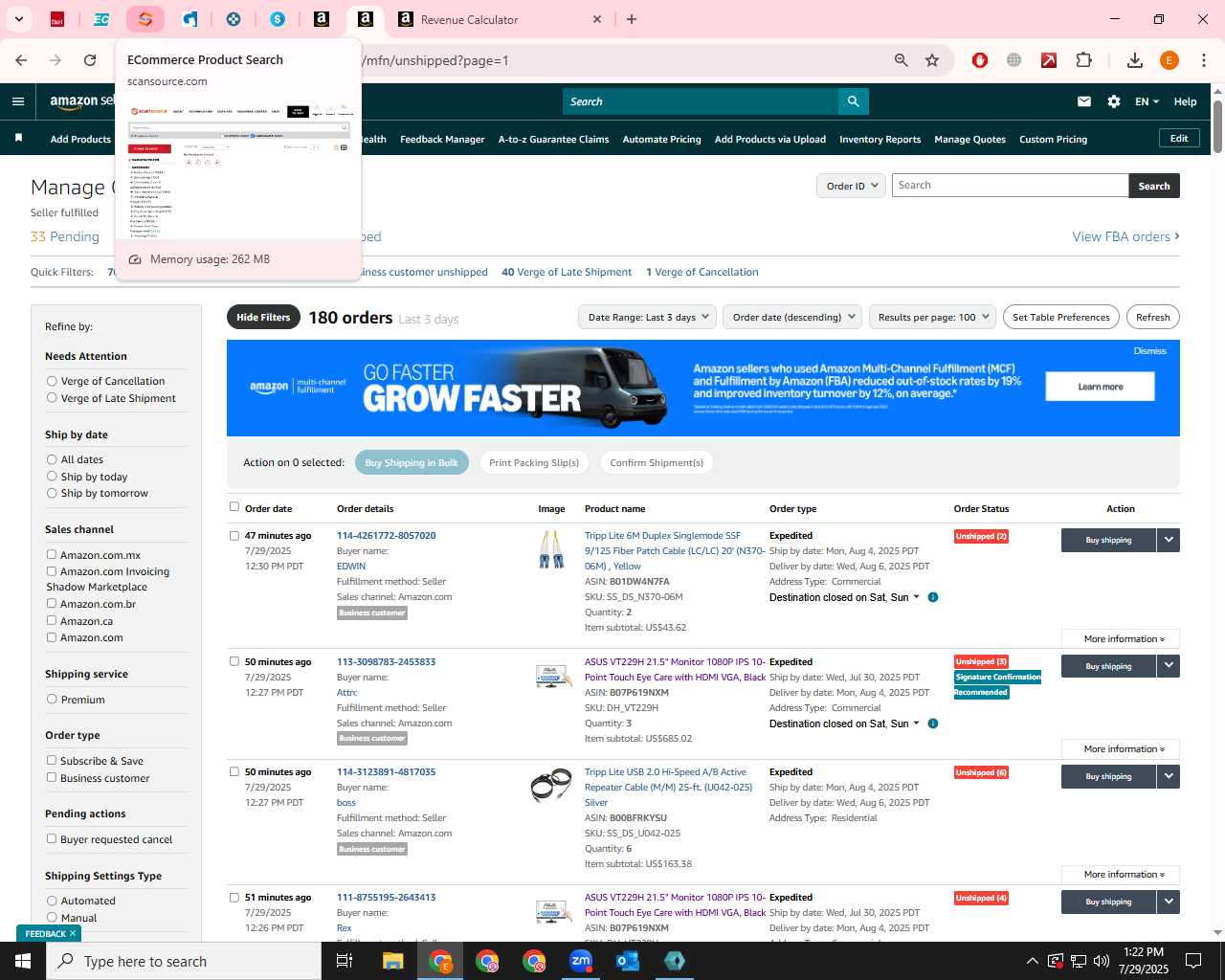Click Learn more on the MCF banner
Image resolution: width=1225 pixels, height=980 pixels.
(x=1100, y=387)
